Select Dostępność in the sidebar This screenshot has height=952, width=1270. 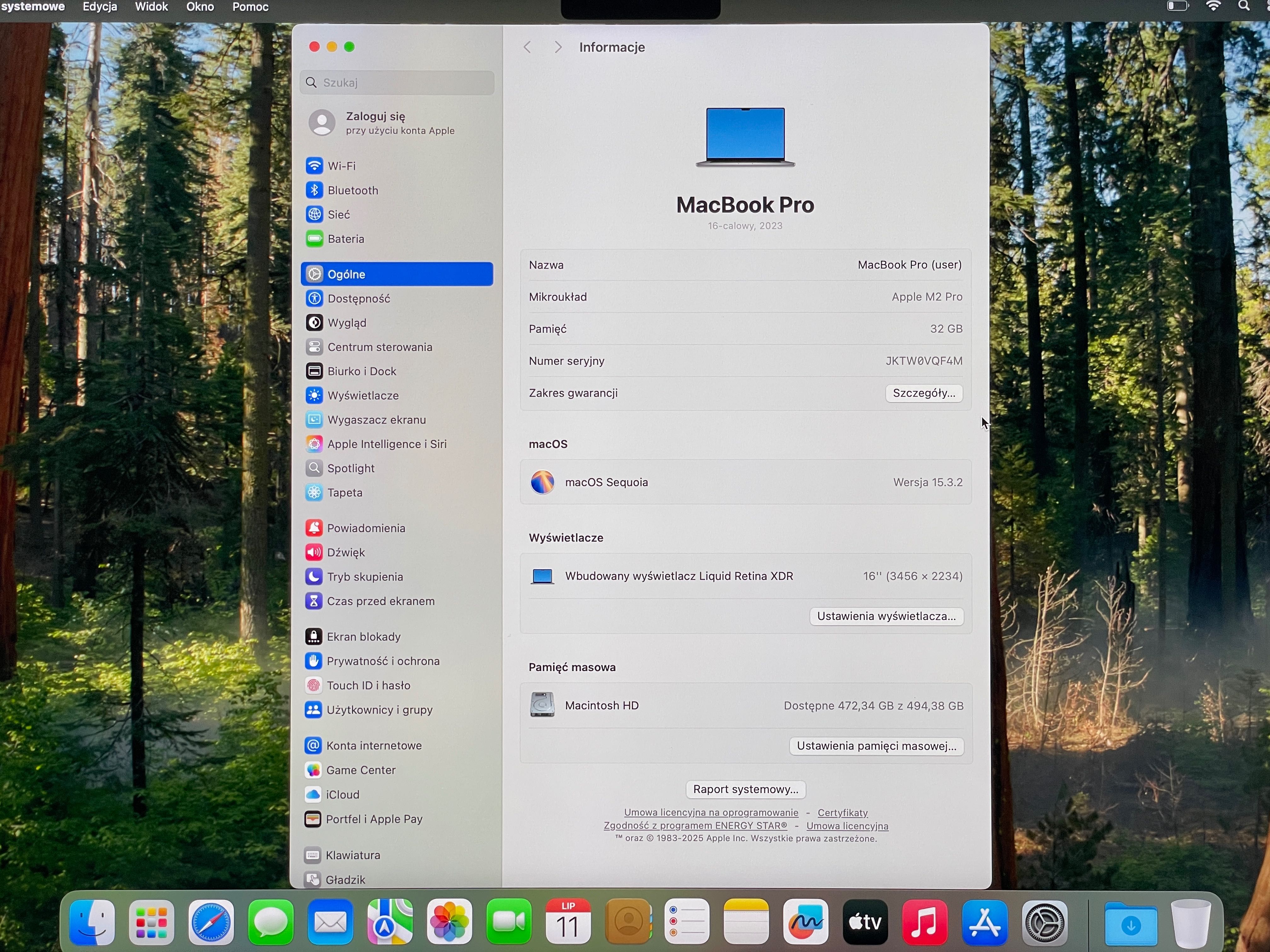point(397,298)
